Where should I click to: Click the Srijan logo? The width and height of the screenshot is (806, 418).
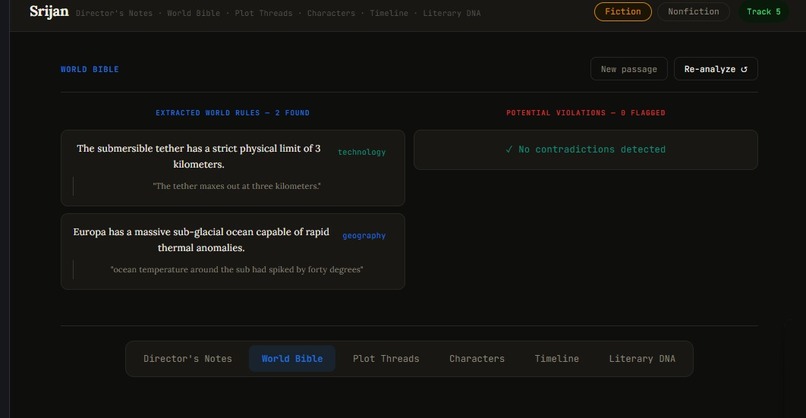click(x=49, y=11)
